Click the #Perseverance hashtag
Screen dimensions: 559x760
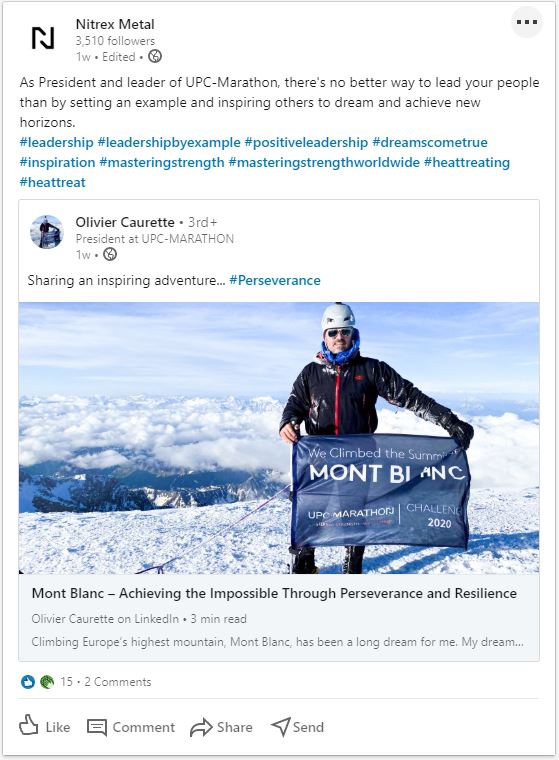point(275,280)
